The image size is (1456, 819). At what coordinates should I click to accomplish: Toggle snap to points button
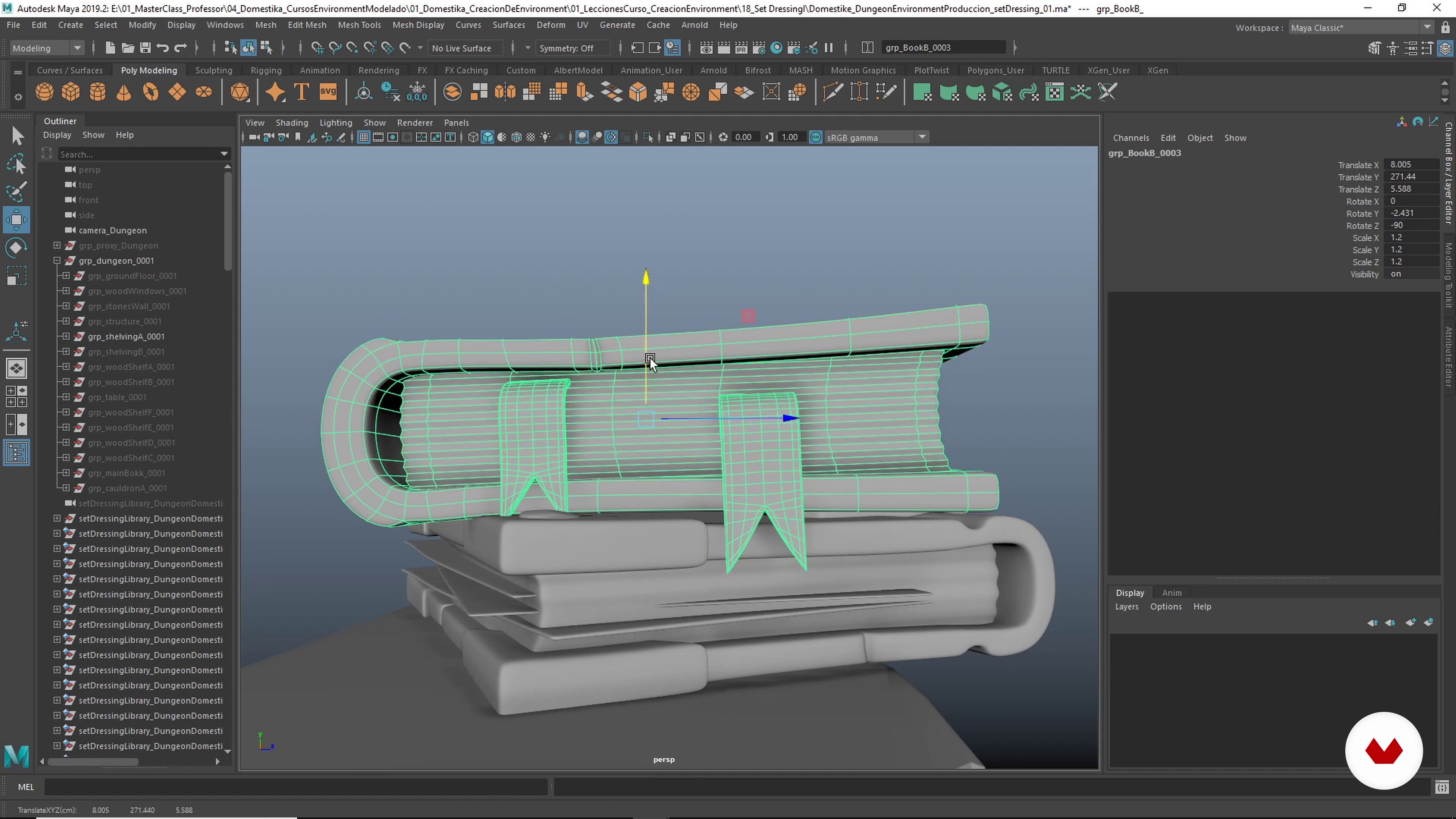pyautogui.click(x=352, y=48)
